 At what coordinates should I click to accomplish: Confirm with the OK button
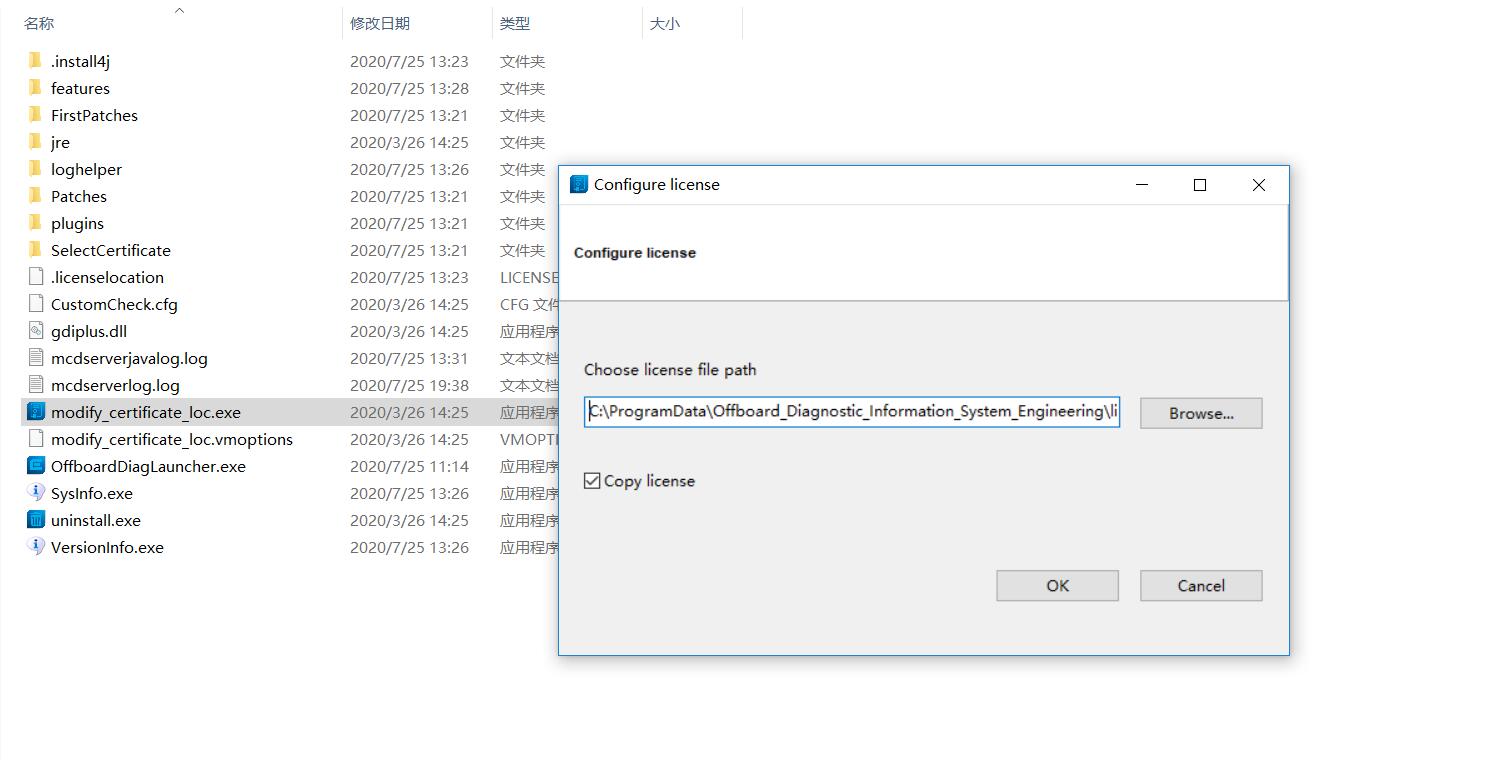point(1057,586)
